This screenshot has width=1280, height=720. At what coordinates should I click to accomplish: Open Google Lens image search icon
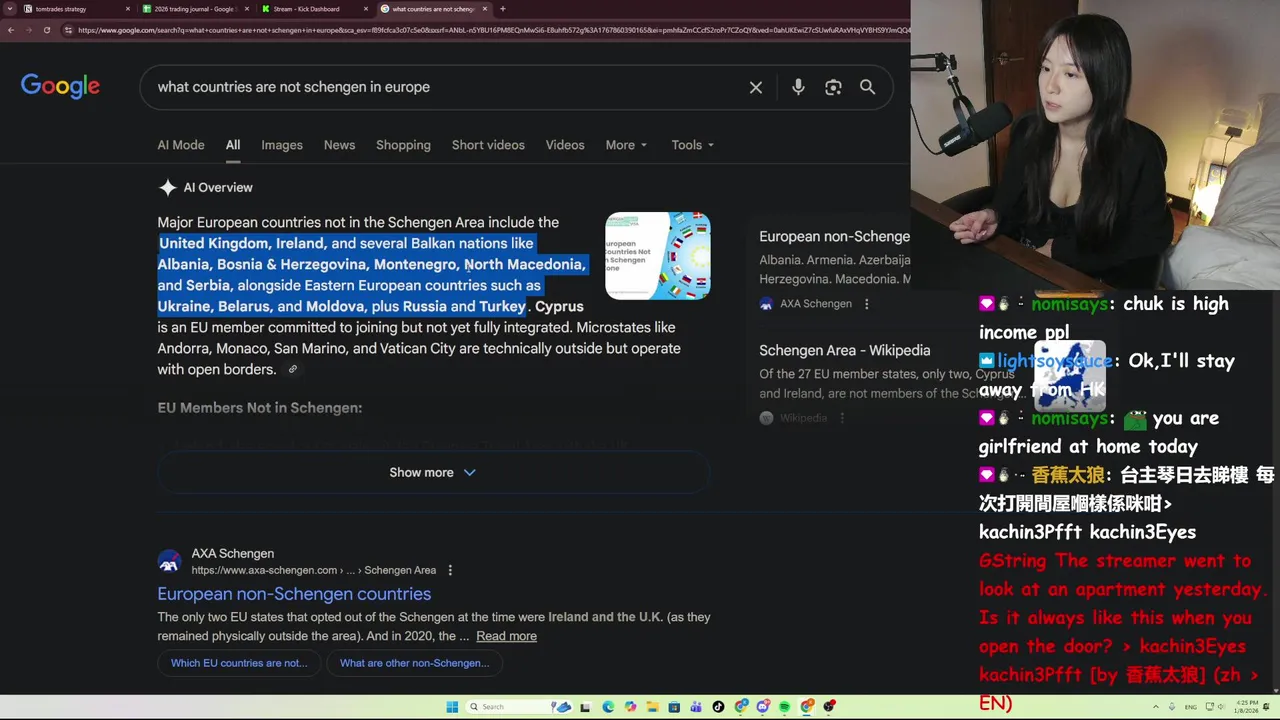[x=833, y=87]
